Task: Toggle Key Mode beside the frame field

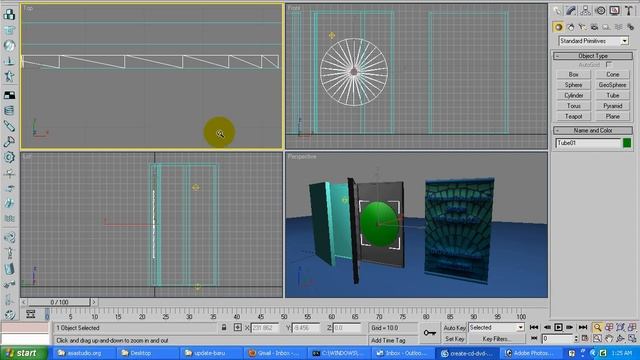Action: click(534, 338)
